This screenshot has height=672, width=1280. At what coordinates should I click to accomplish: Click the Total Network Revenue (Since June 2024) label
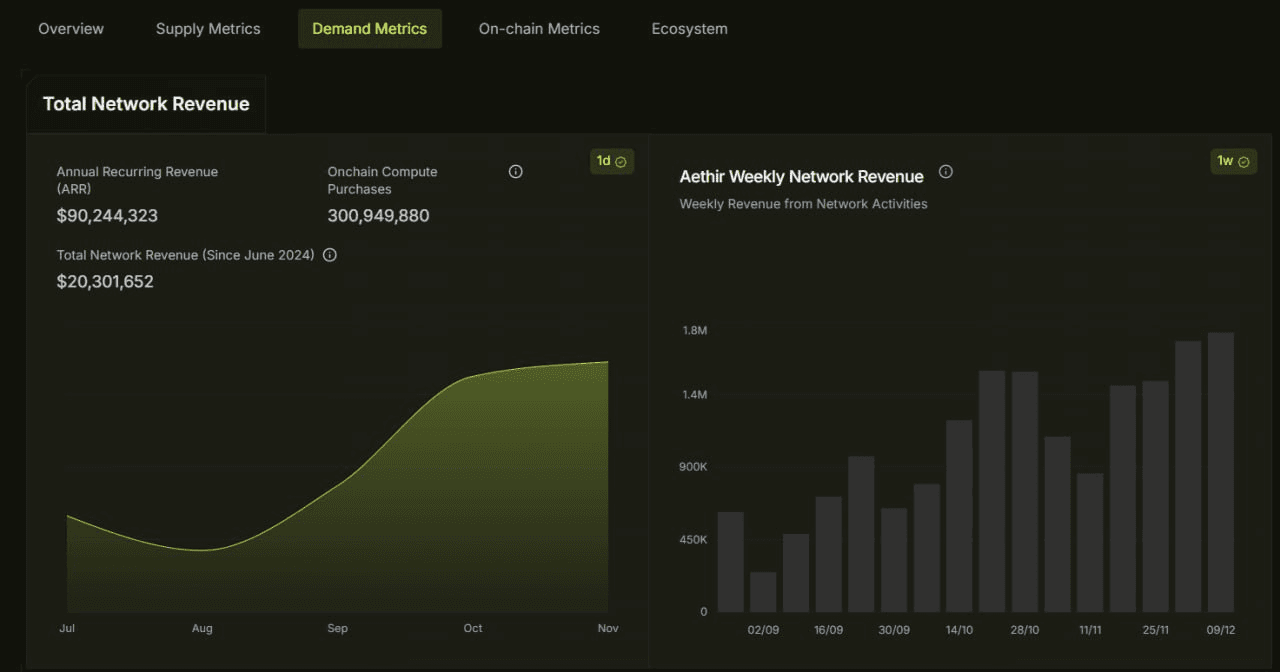(x=186, y=255)
